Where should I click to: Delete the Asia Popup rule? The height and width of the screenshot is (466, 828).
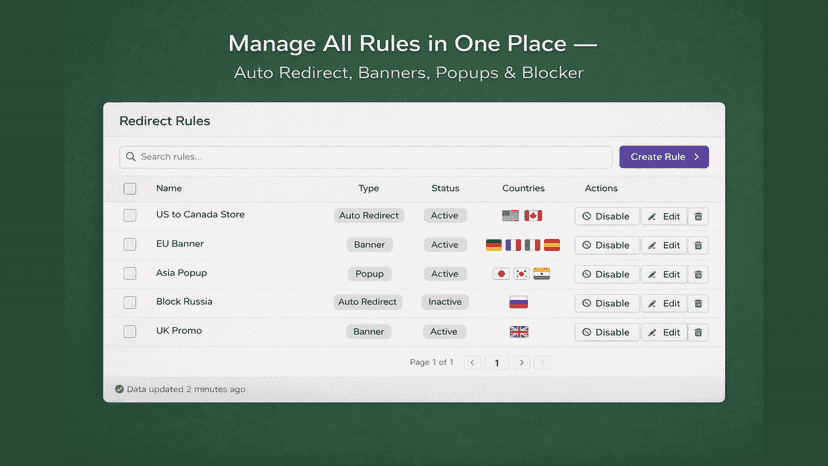coord(698,274)
